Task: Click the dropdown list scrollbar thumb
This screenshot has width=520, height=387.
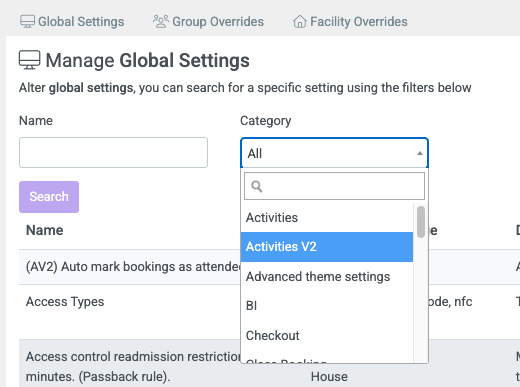Action: tap(421, 222)
